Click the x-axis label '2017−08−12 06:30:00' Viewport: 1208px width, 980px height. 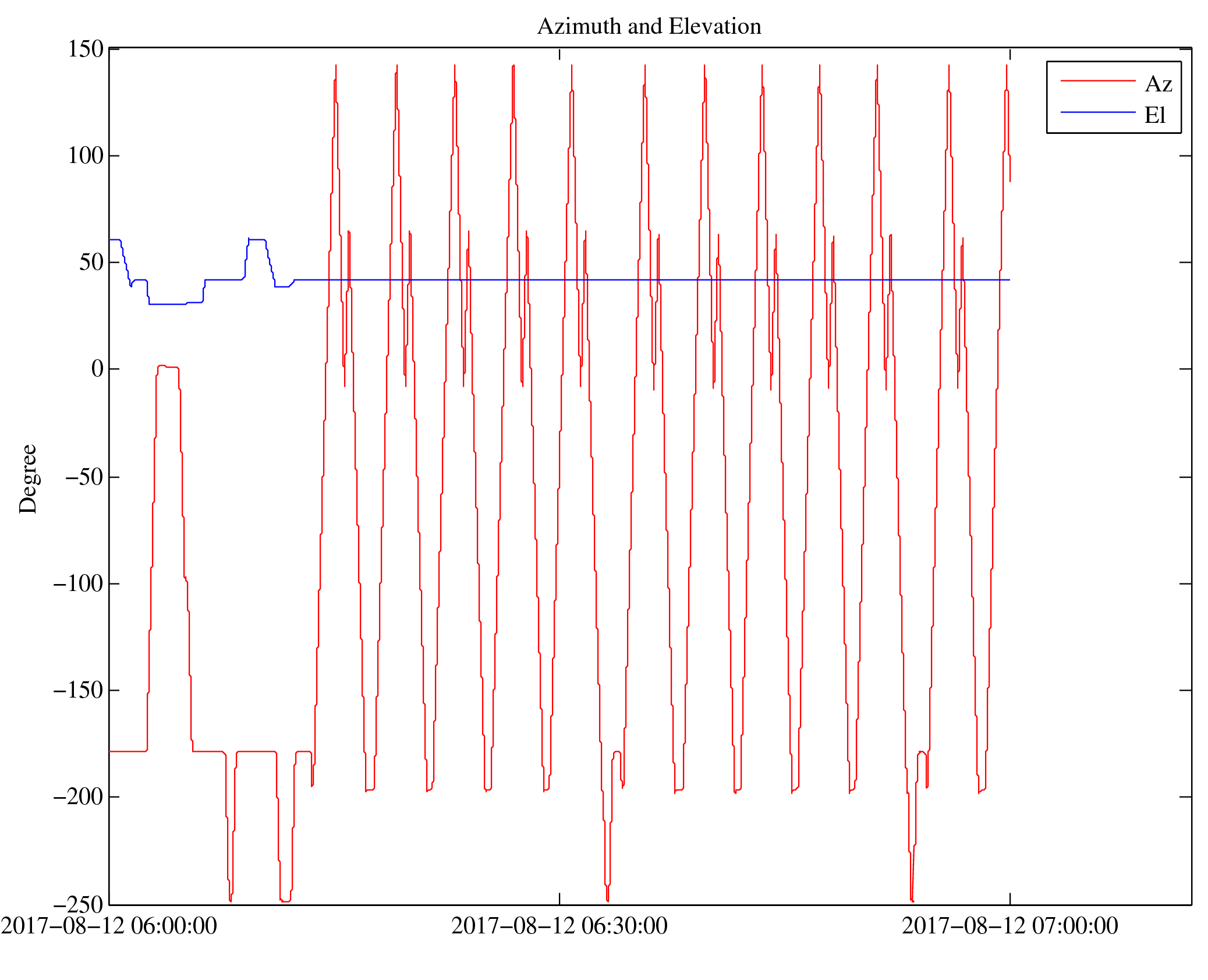(559, 926)
